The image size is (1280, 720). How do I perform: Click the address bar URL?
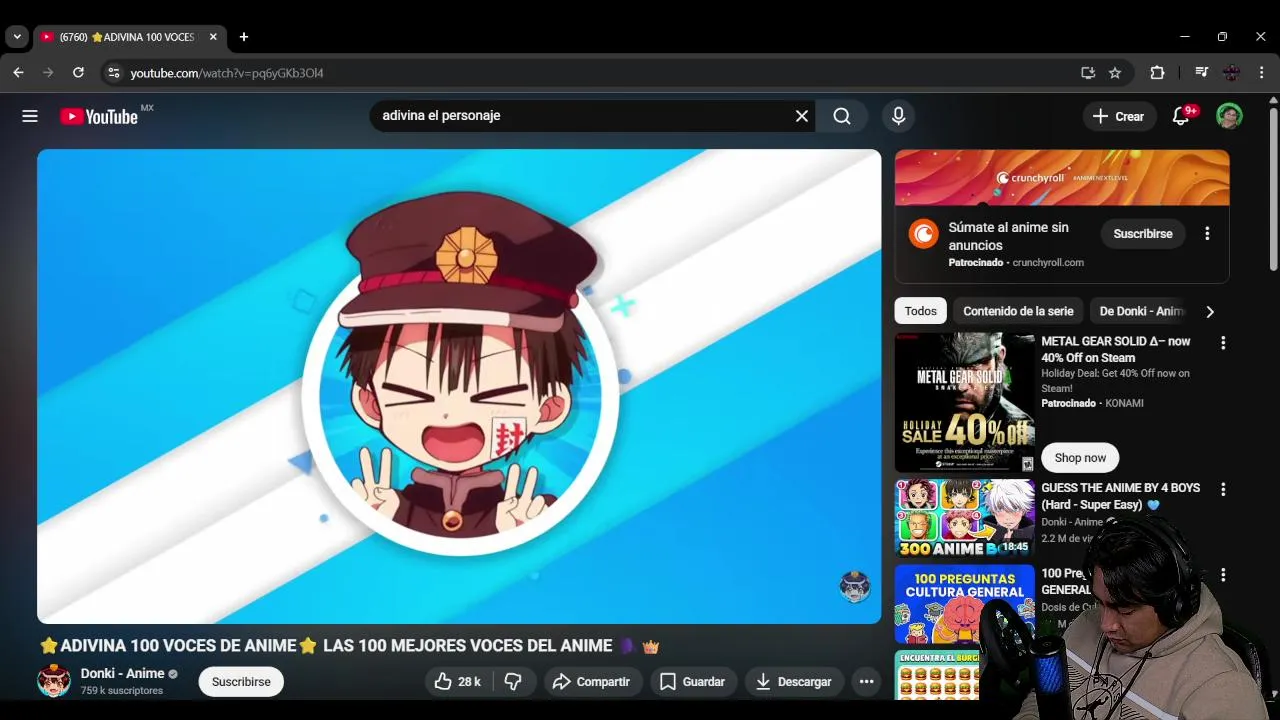tap(227, 73)
